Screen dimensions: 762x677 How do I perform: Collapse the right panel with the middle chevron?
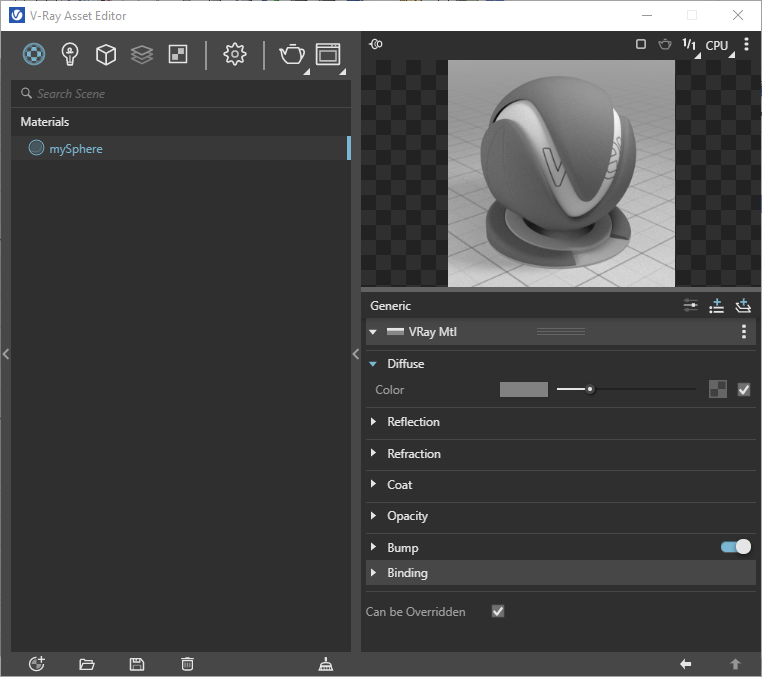click(356, 354)
